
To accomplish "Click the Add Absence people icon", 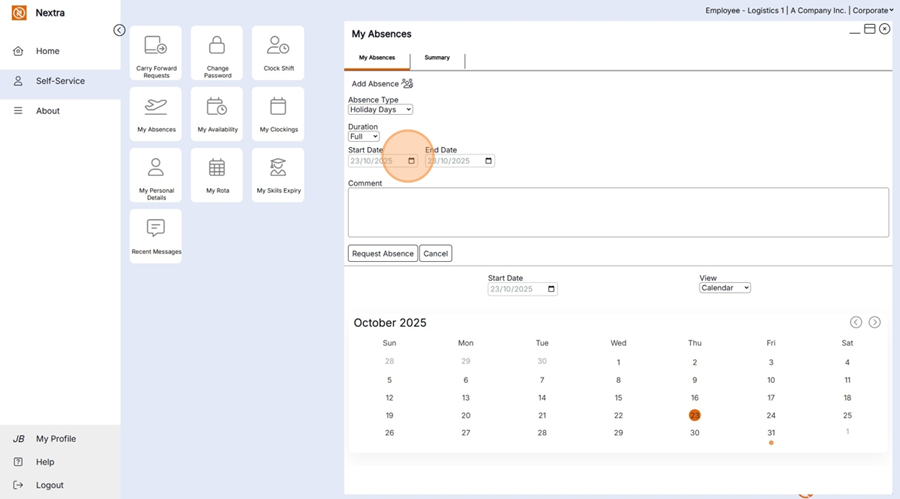I will click(407, 84).
